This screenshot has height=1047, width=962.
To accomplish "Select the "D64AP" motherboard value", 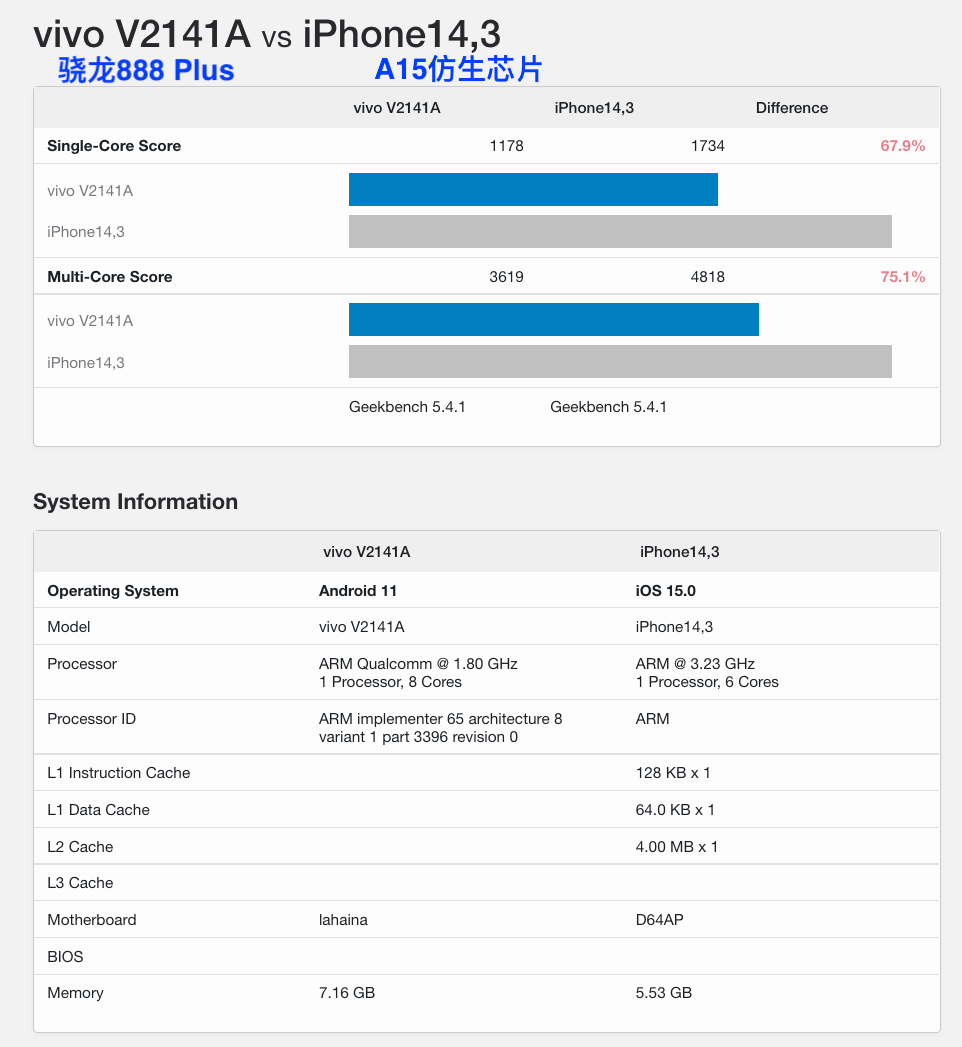I will [x=660, y=919].
